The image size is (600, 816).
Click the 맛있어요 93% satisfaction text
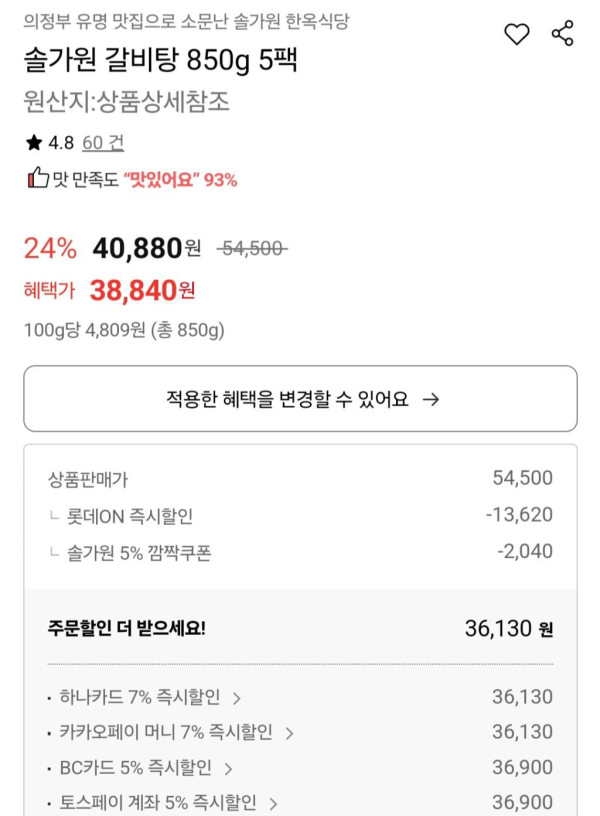click(180, 180)
